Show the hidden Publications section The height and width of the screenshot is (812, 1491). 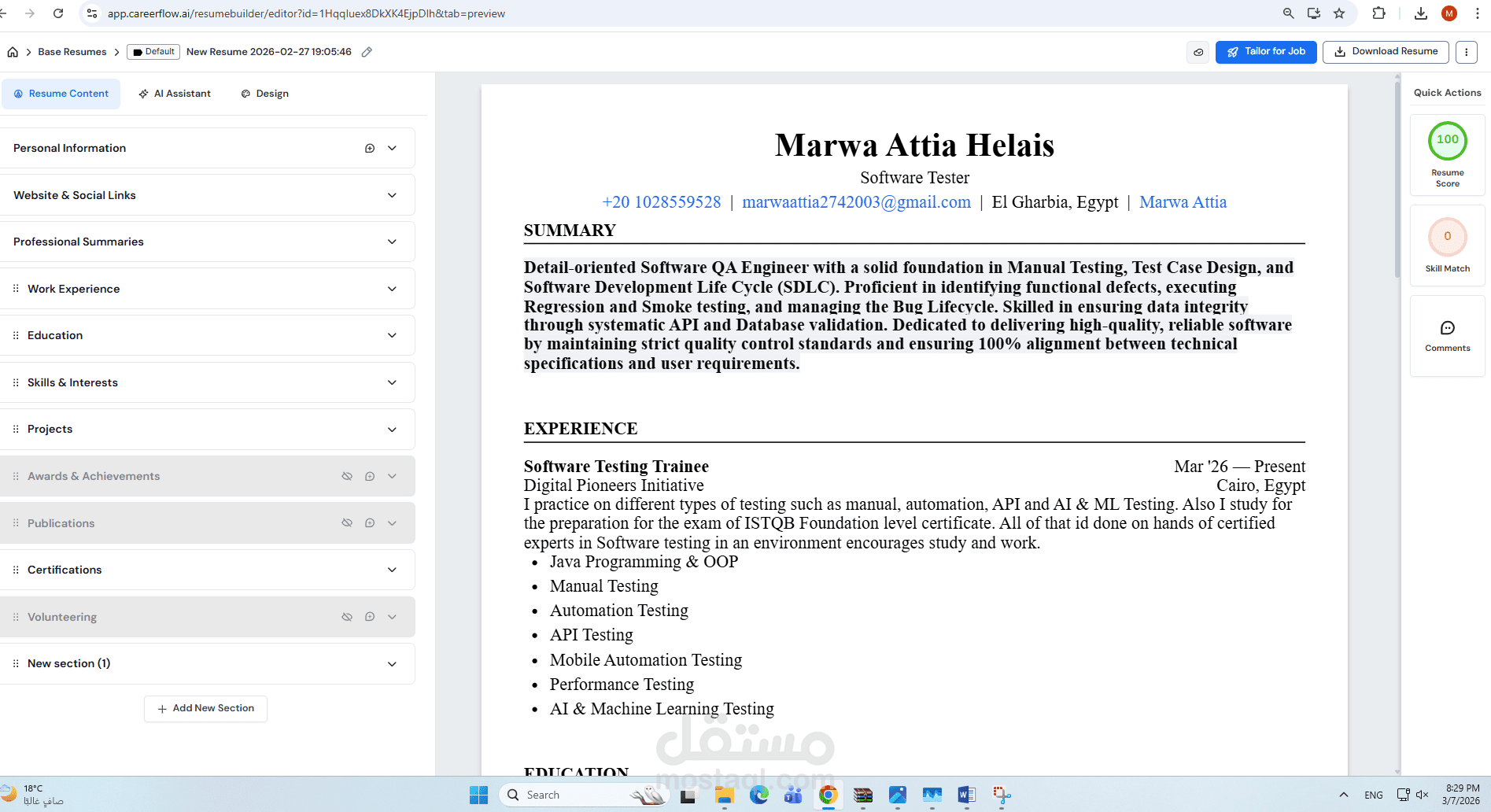pyautogui.click(x=347, y=523)
